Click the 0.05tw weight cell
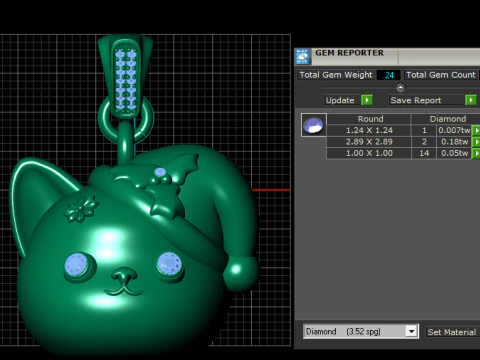480x360 pixels. tap(454, 153)
